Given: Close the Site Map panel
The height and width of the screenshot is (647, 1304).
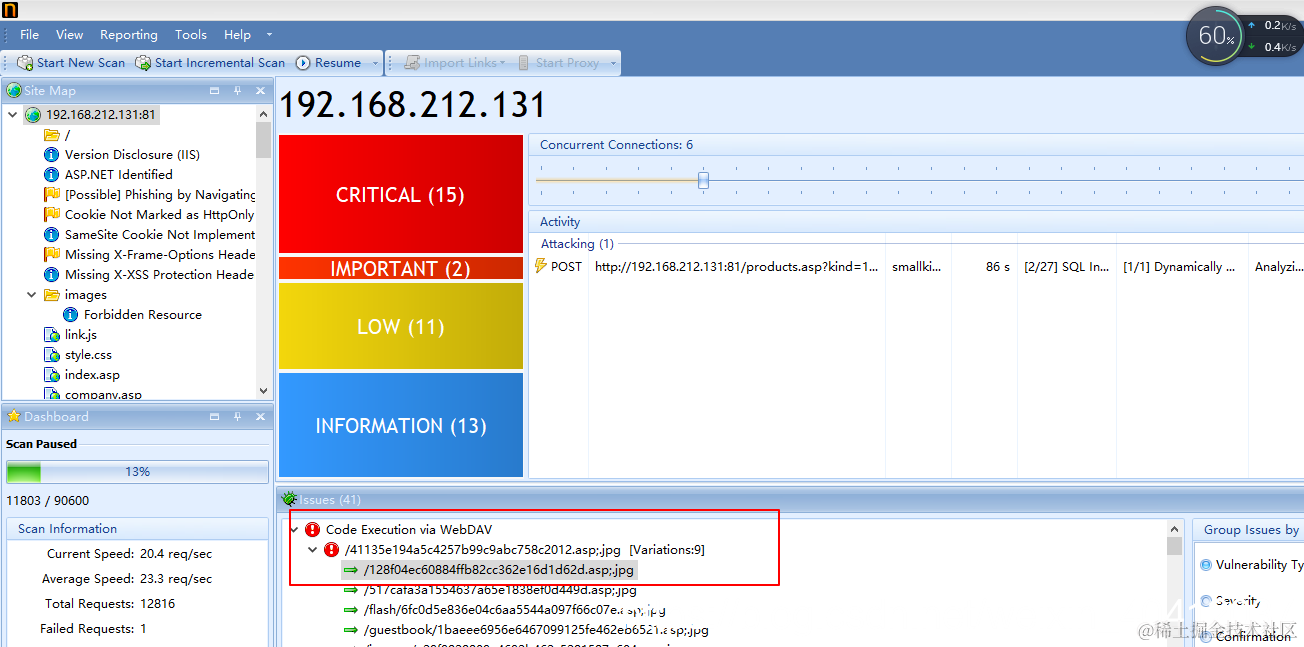Looking at the screenshot, I should point(260,91).
